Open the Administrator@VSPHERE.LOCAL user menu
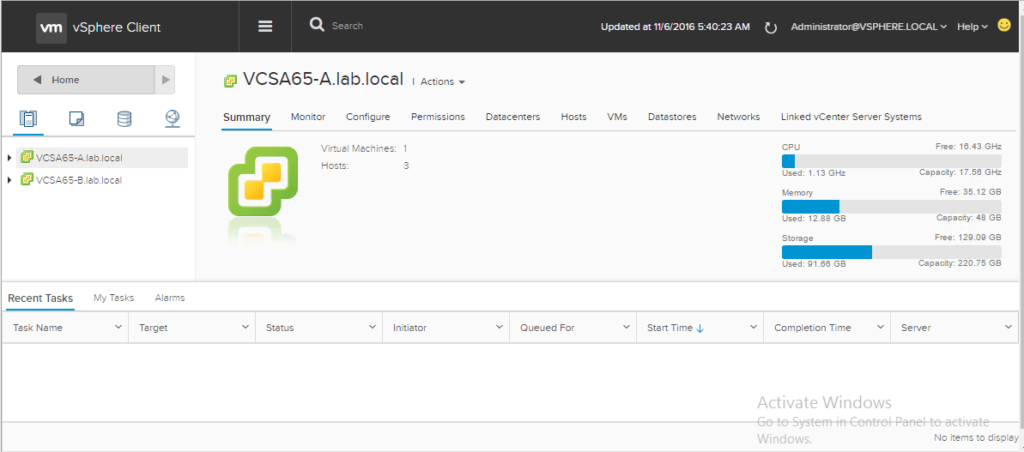 [x=869, y=27]
